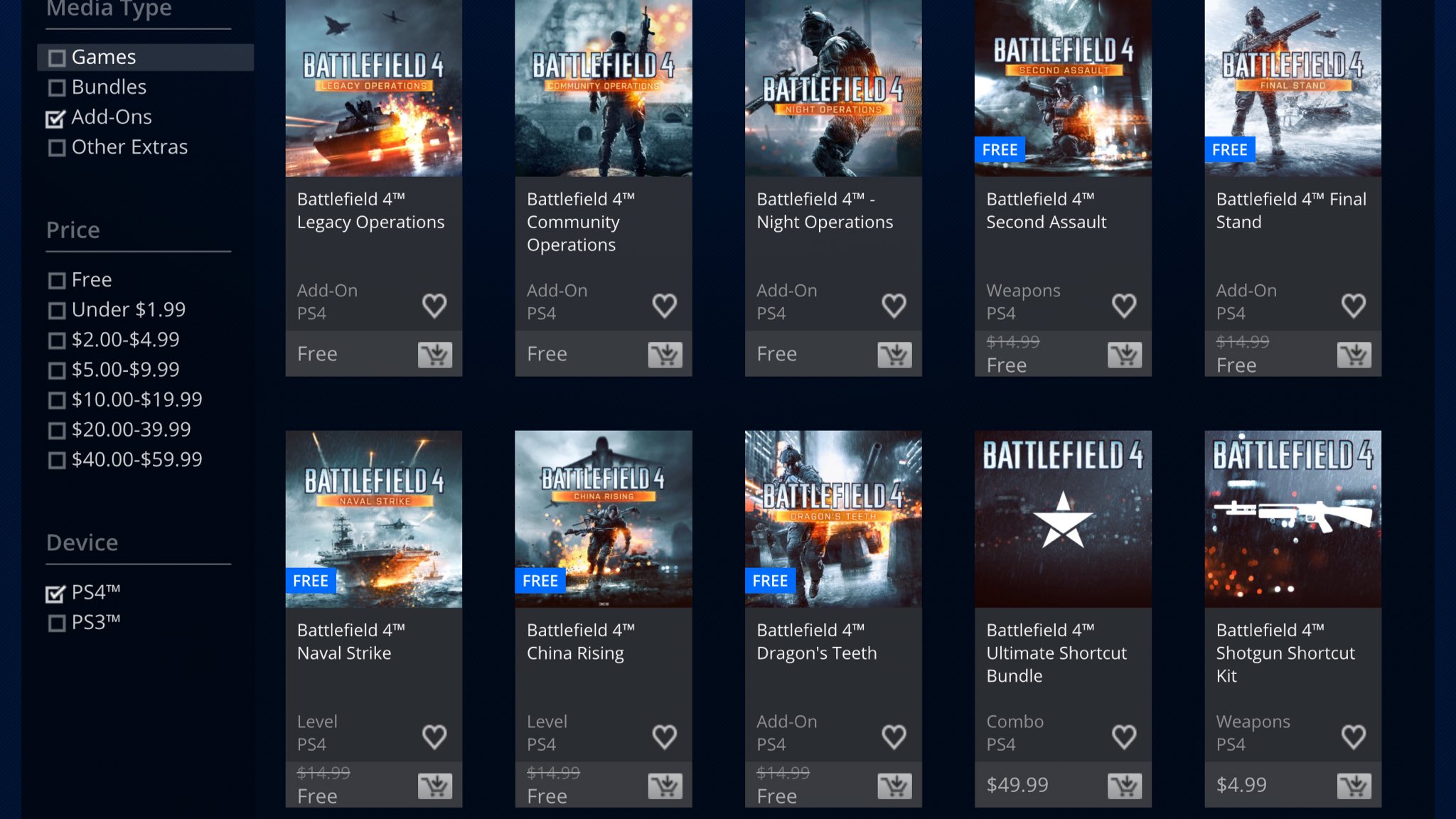Screen dimensions: 1456x819
Task: Add Second Assault to cart
Action: click(x=1125, y=355)
